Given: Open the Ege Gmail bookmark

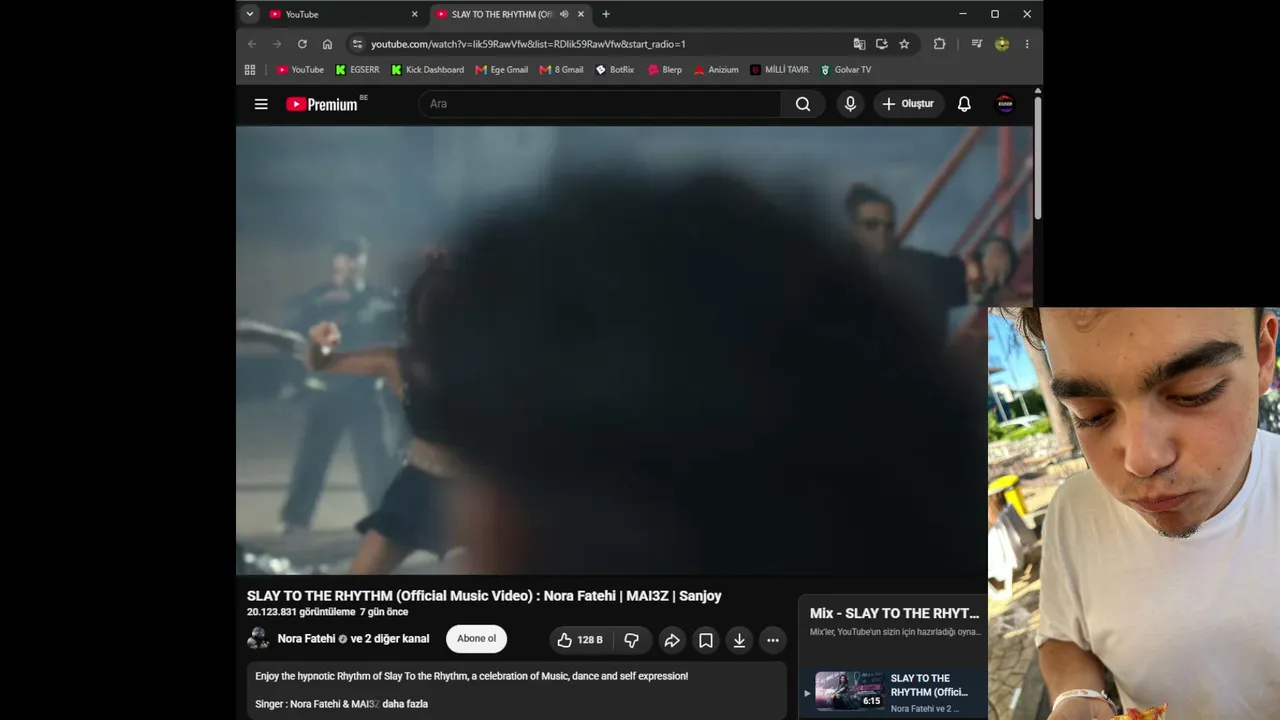Looking at the screenshot, I should tap(501, 70).
